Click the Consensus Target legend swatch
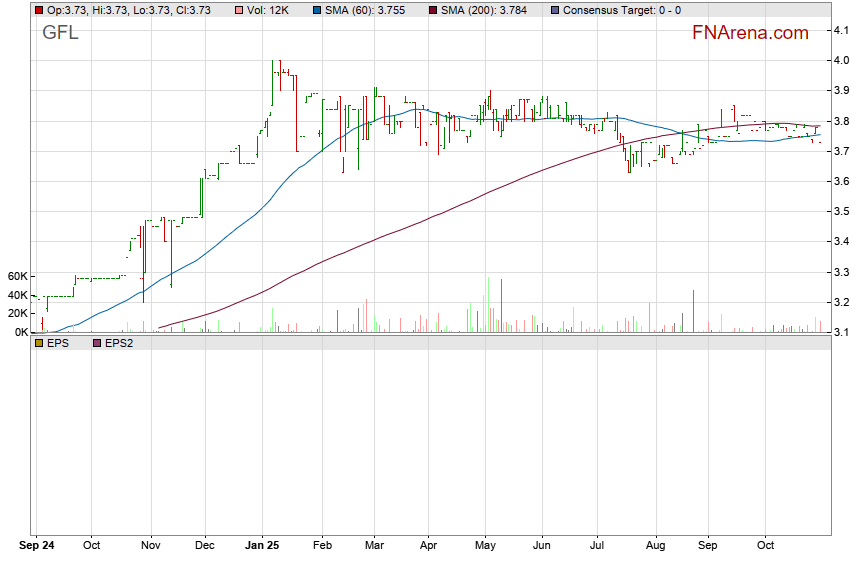The width and height of the screenshot is (859, 566). point(554,10)
